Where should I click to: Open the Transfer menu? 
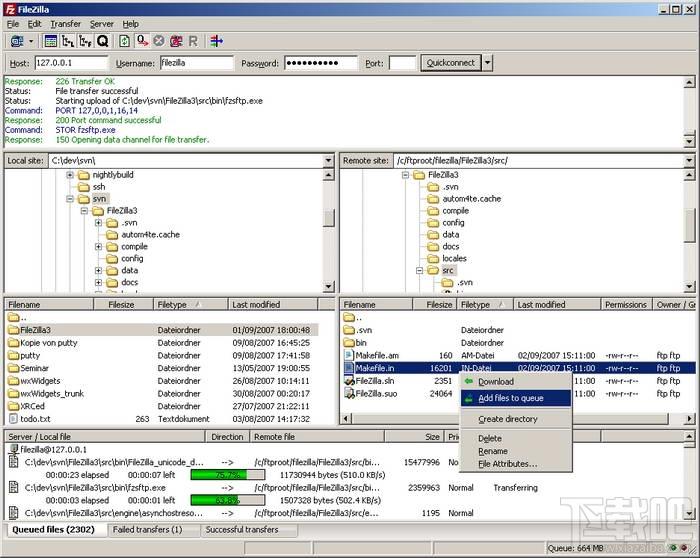65,24
